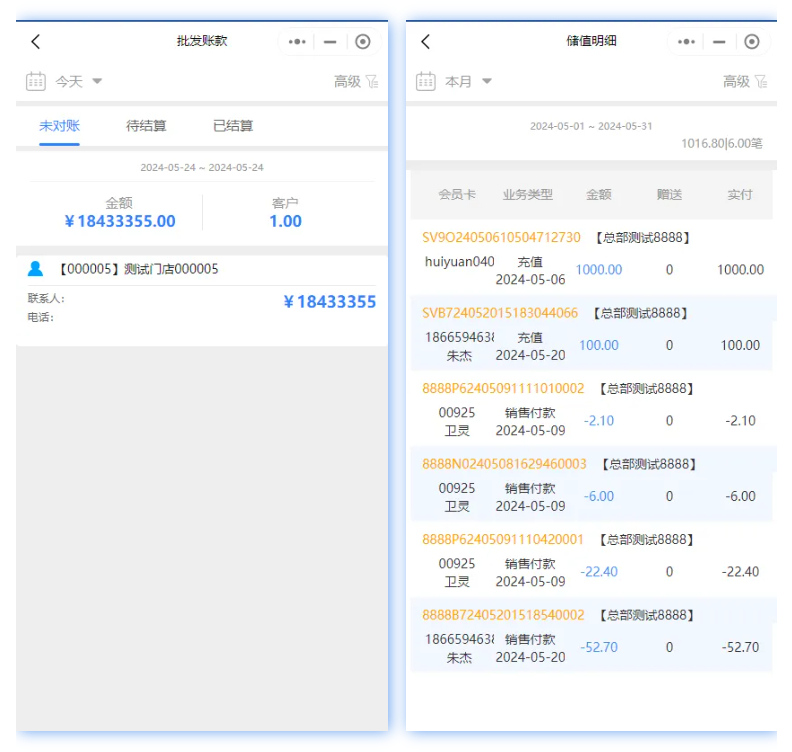Click the ¥18433355 amount for 测试门店000005
The image size is (792, 752).
[330, 302]
